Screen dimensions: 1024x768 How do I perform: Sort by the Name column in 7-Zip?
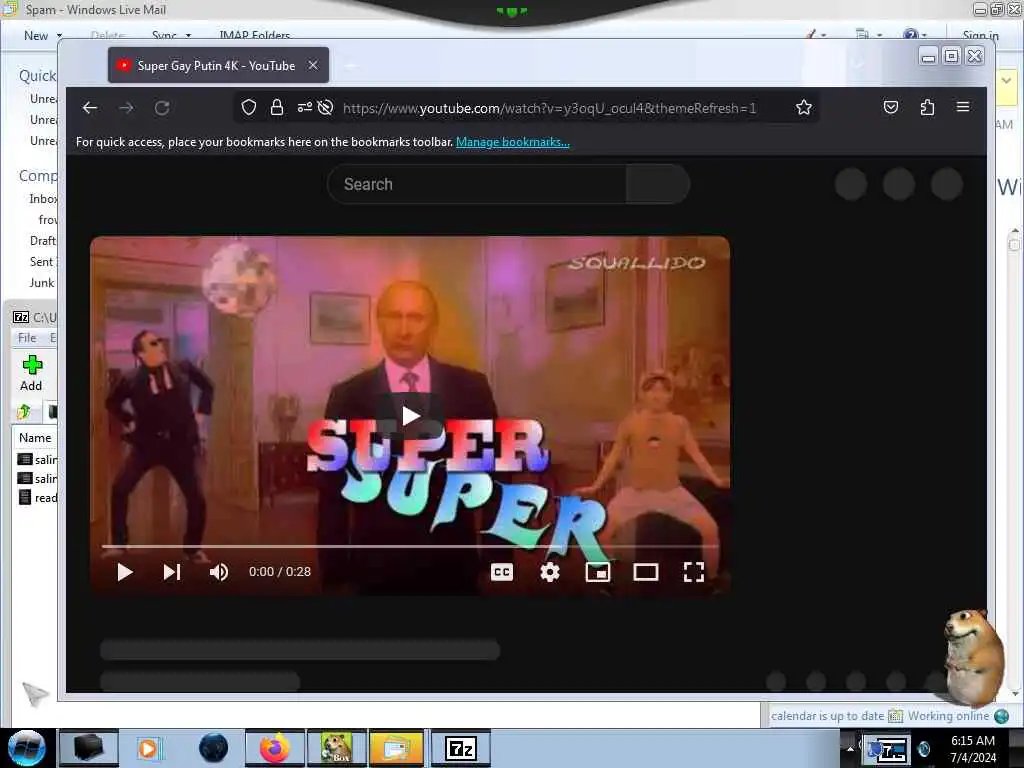[x=35, y=438]
